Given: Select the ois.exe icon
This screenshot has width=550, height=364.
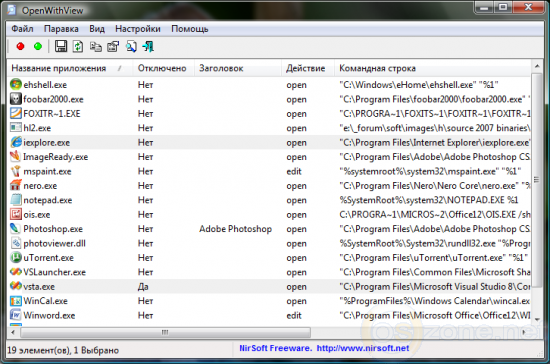Looking at the screenshot, I should click(15, 214).
